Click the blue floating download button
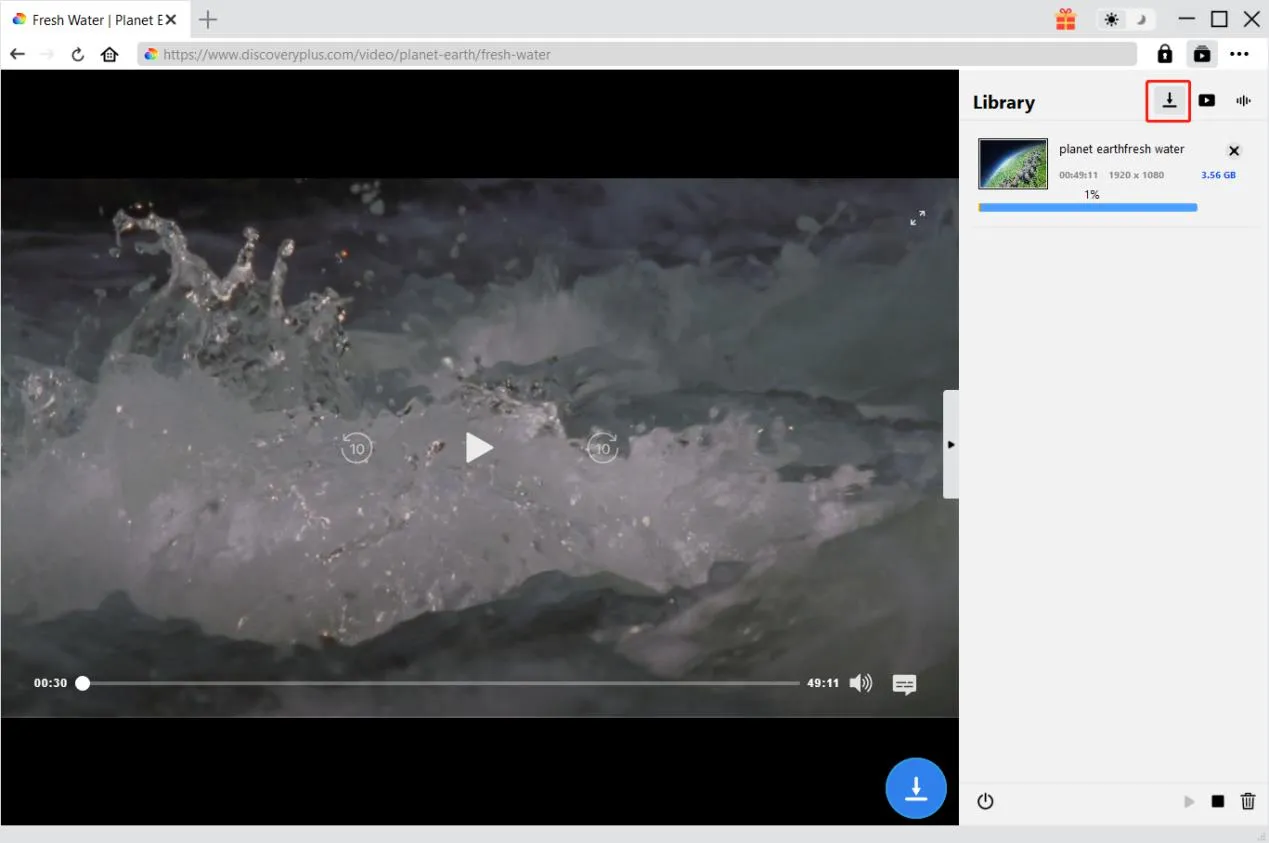Screen dimensions: 1269x843 click(x=915, y=788)
